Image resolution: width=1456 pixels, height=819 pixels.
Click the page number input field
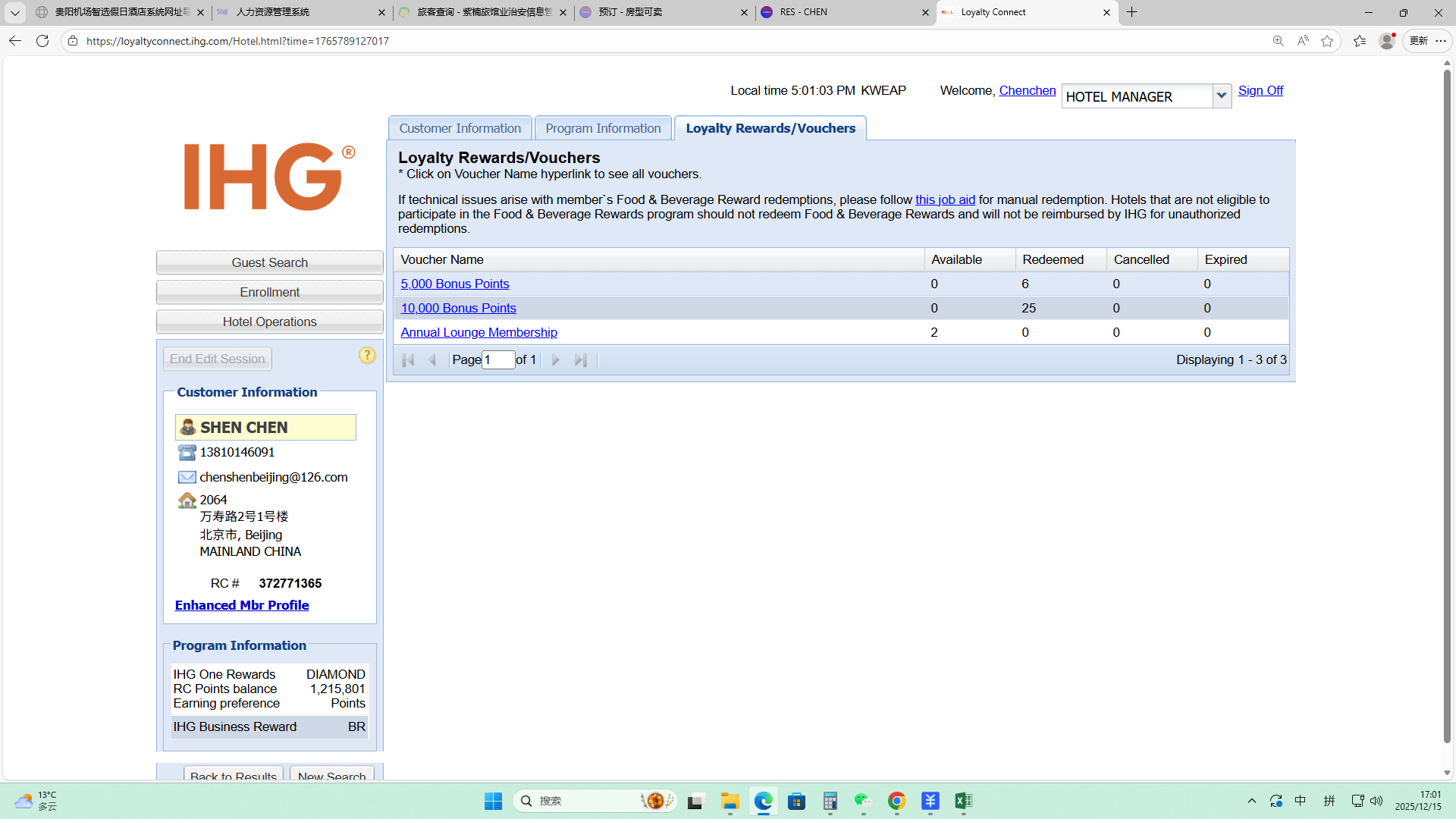498,359
